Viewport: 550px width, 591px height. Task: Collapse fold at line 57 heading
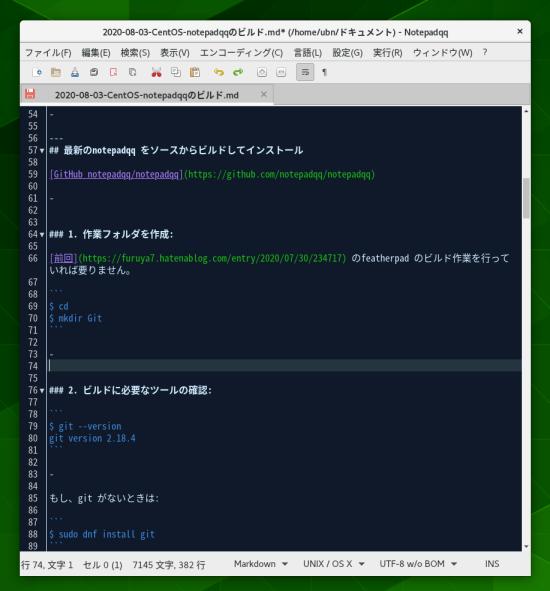42,151
